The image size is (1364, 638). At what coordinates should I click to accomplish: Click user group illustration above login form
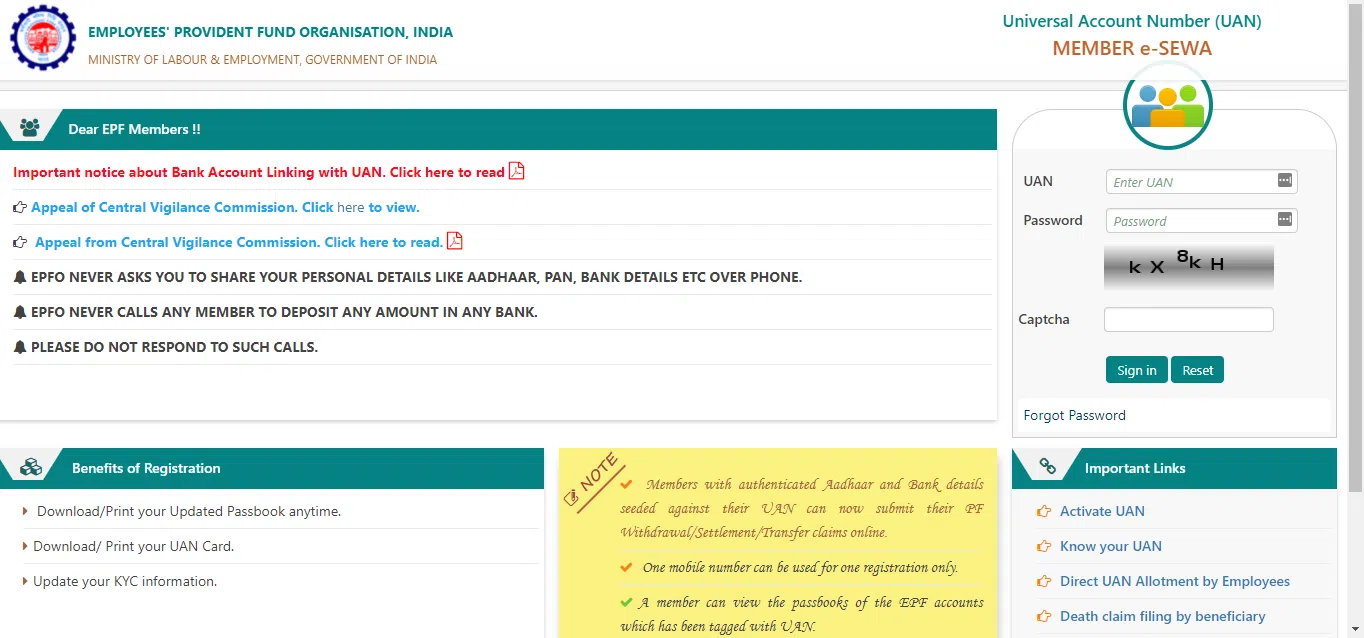[x=1167, y=104]
